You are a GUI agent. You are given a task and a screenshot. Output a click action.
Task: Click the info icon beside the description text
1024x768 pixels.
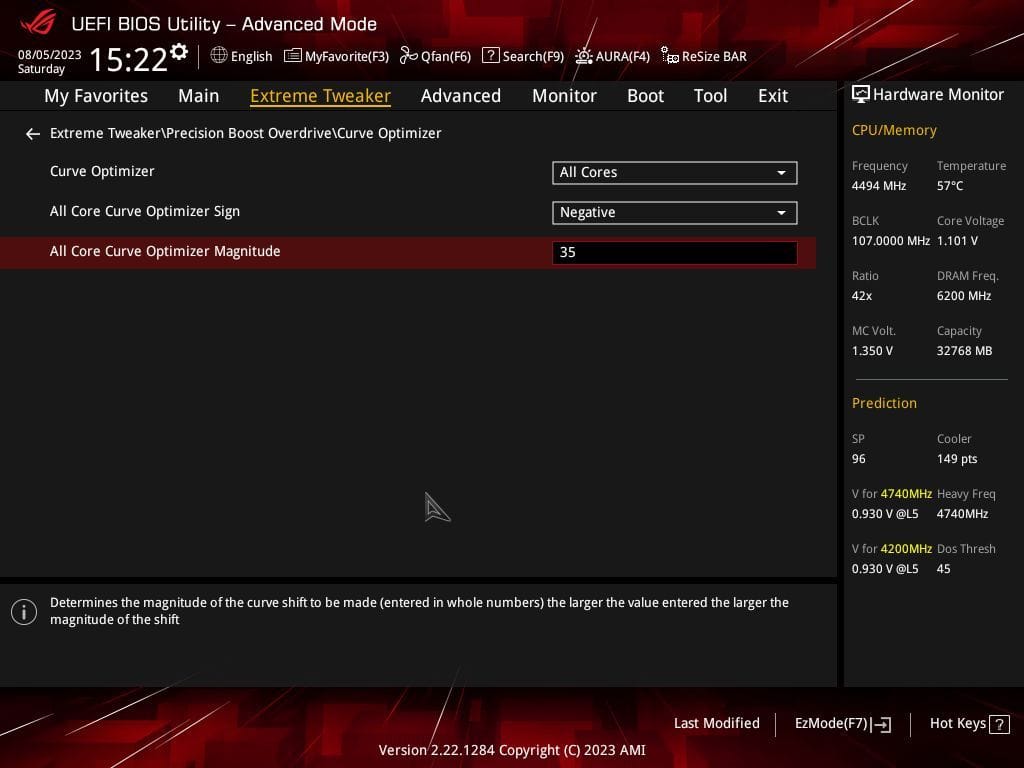pos(24,611)
